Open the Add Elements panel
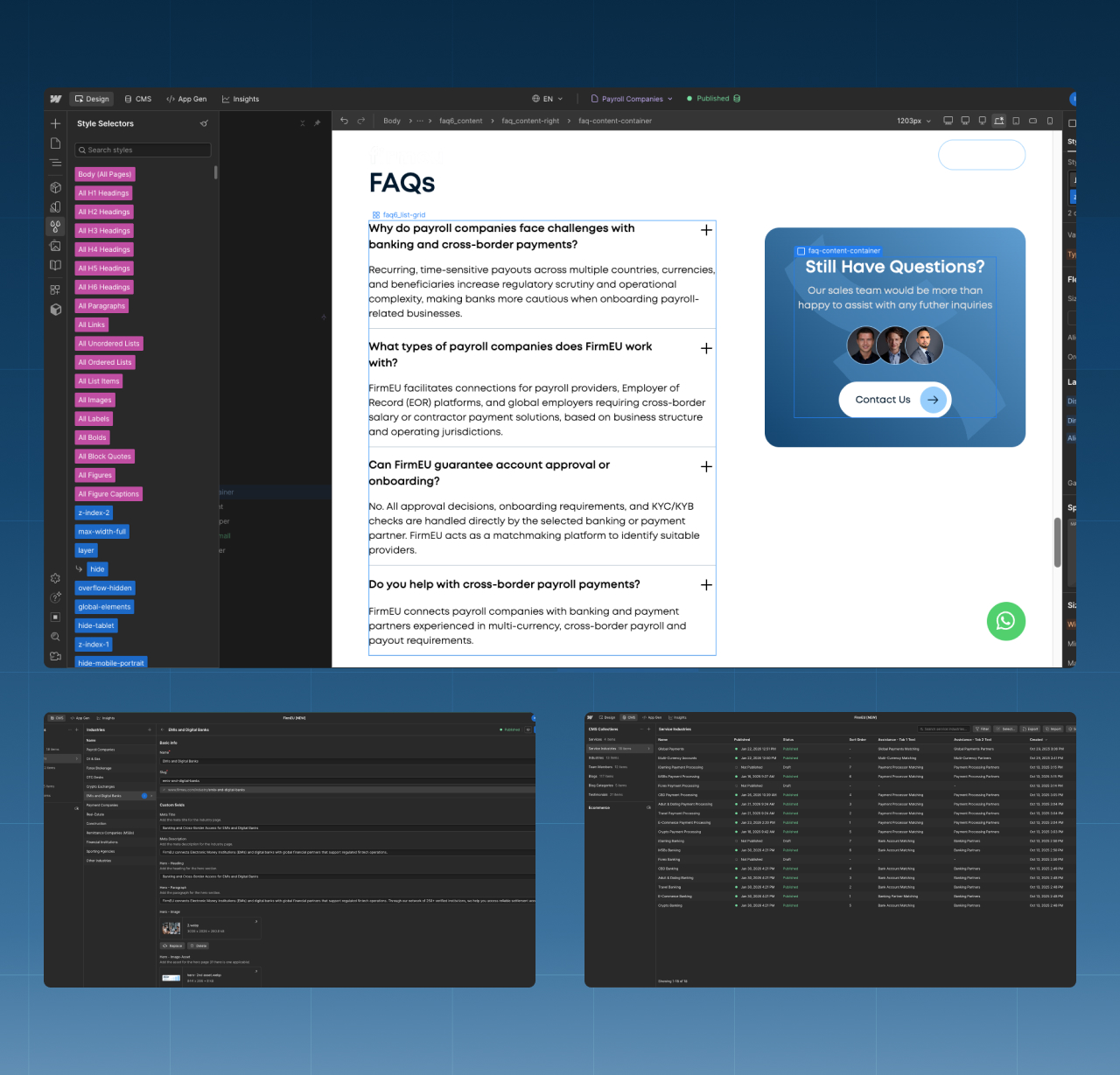This screenshot has height=1075, width=1120. [55, 123]
